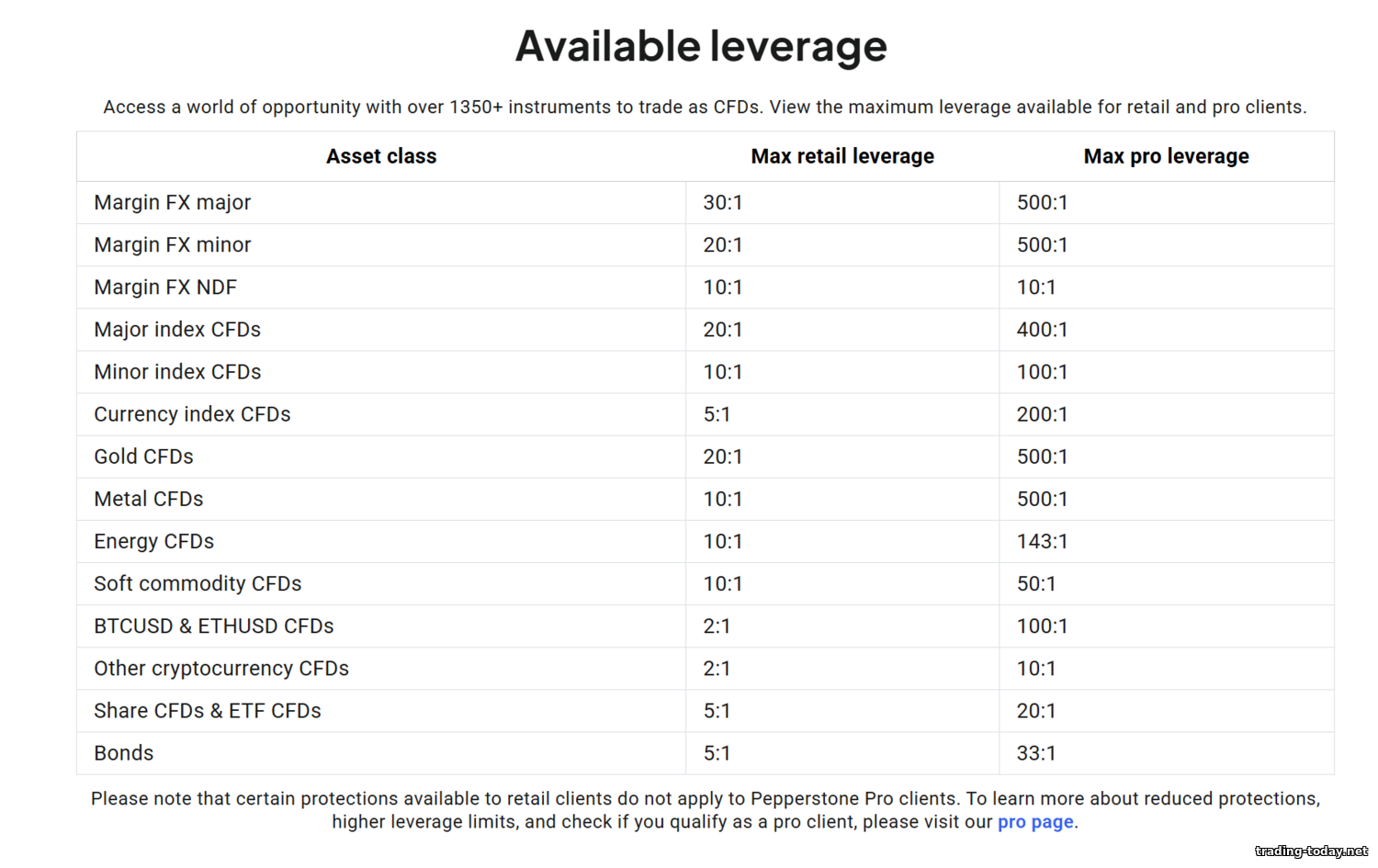Click the BTCUSD & ETHUSD CFDs cell
This screenshot has height=868, width=1378.
(x=214, y=626)
